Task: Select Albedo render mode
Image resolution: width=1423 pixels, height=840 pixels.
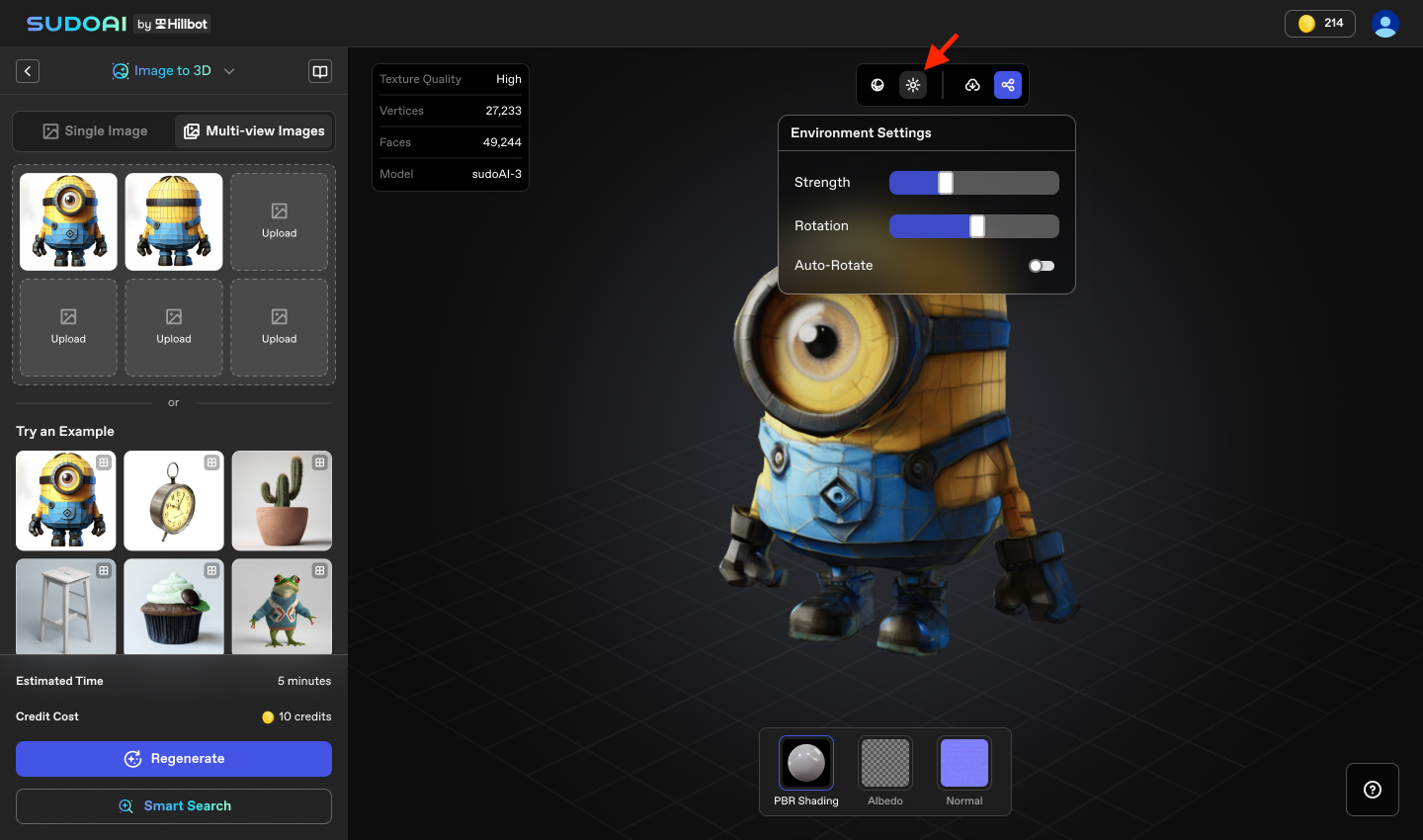Action: click(x=885, y=772)
